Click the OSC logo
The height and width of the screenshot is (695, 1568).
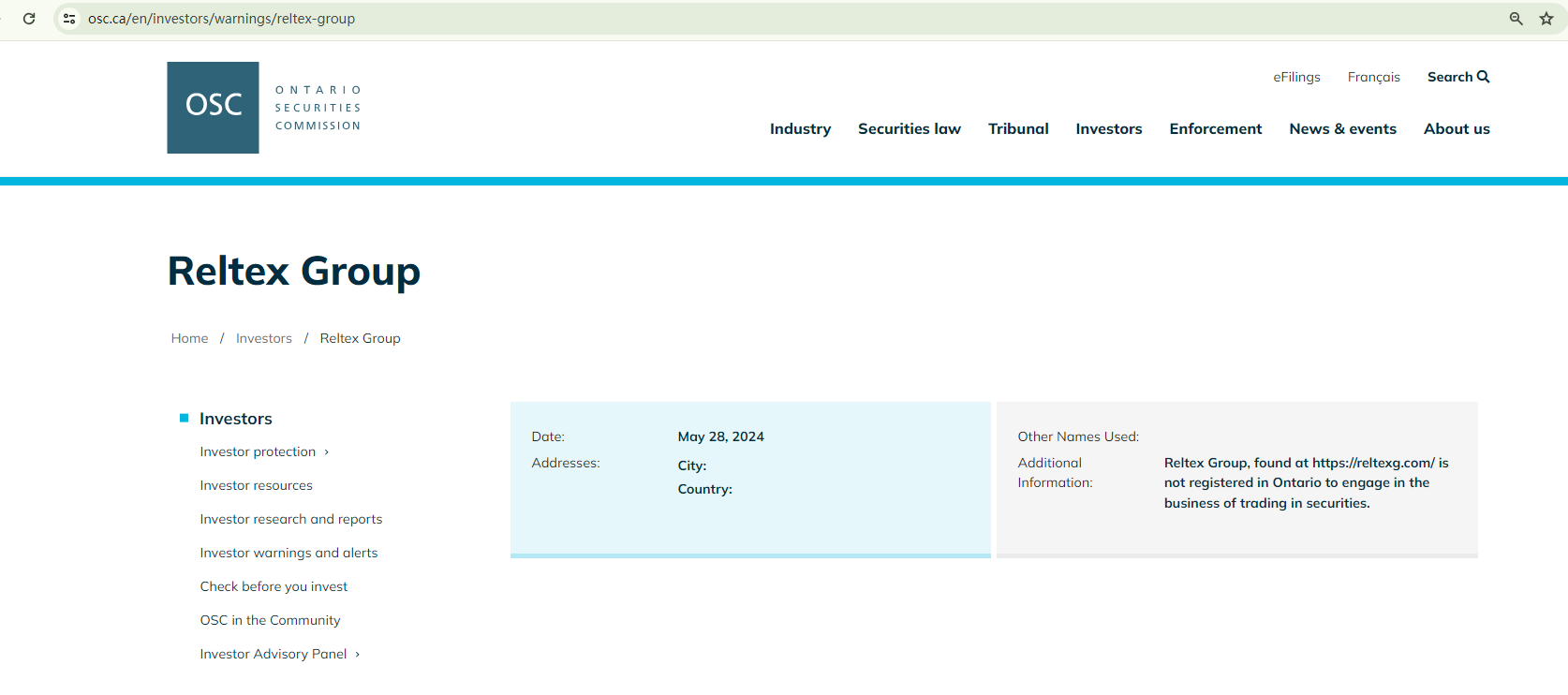click(x=214, y=108)
